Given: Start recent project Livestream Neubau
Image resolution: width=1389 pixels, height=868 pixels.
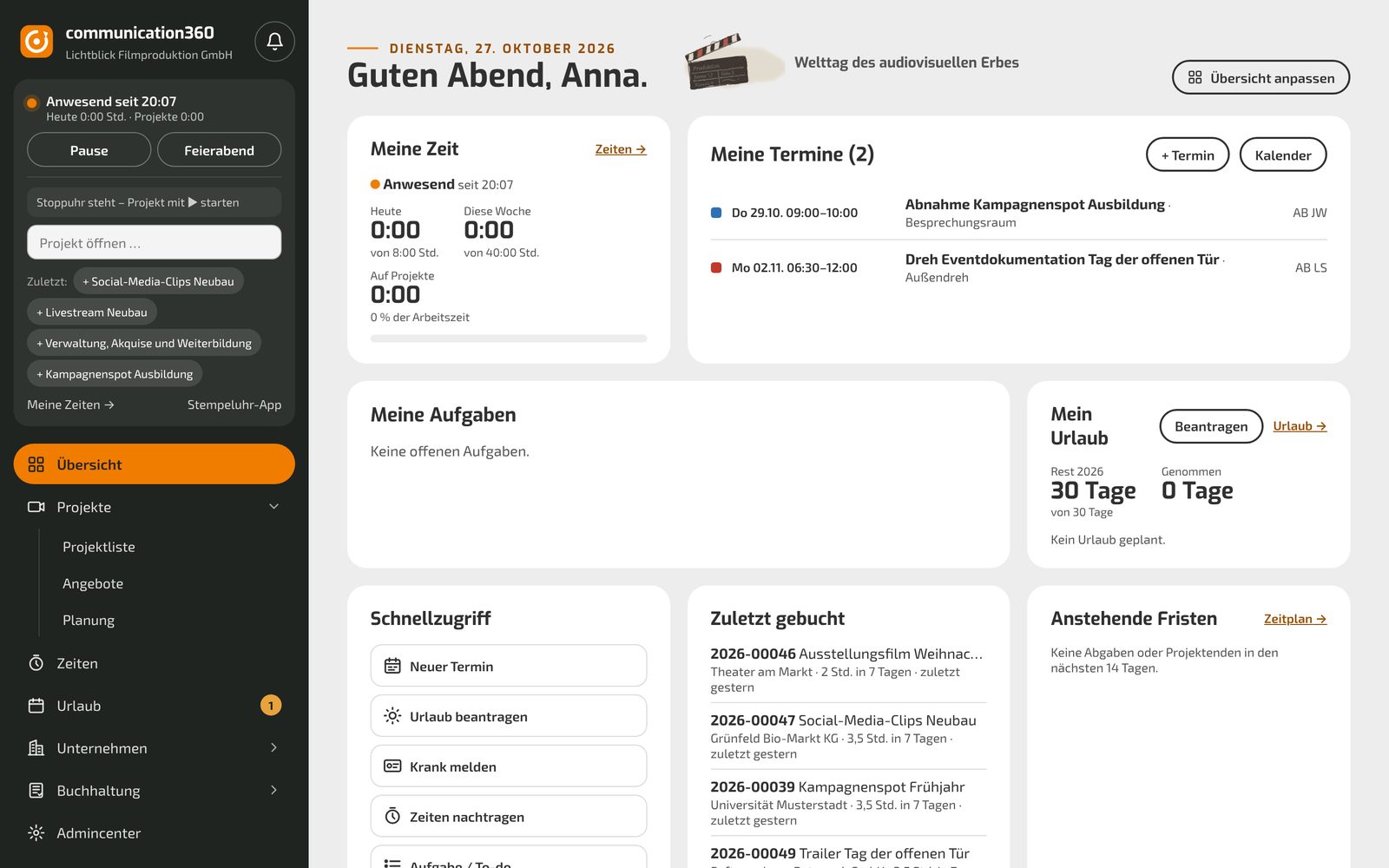Looking at the screenshot, I should coord(92,312).
